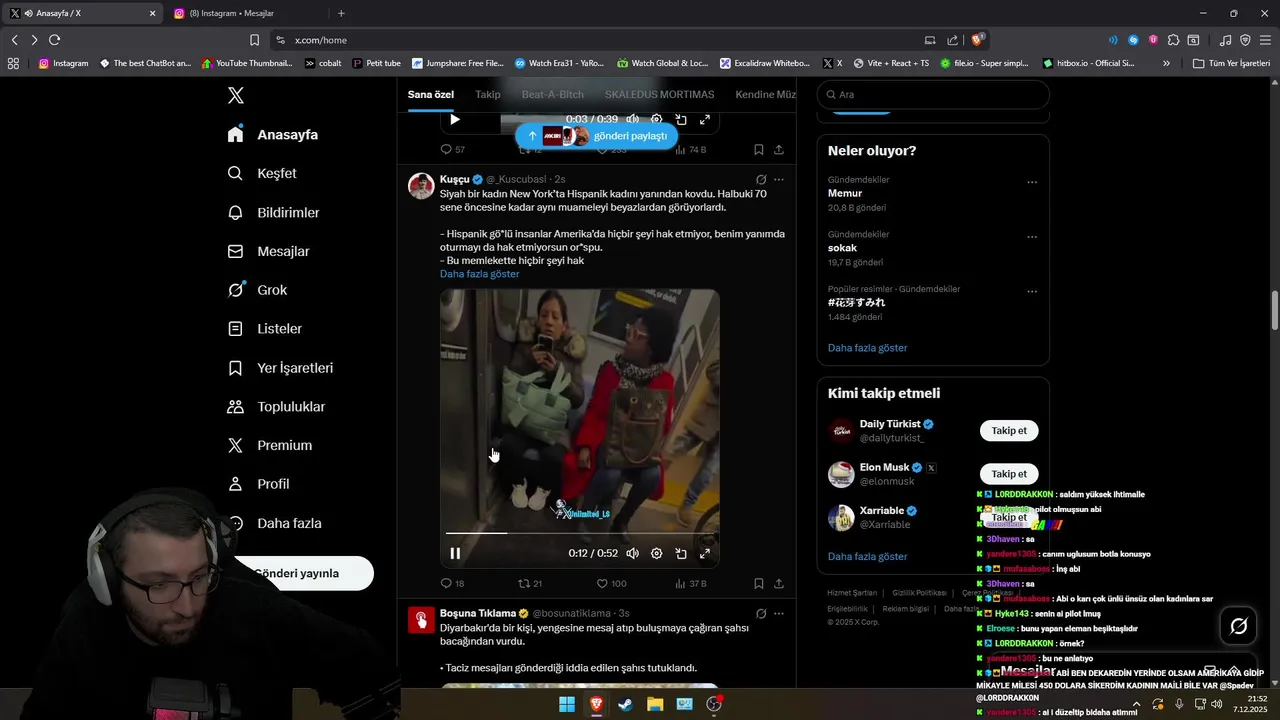Open Gizlilik Politikası footer link
Image resolution: width=1280 pixels, height=720 pixels.
pos(919,593)
